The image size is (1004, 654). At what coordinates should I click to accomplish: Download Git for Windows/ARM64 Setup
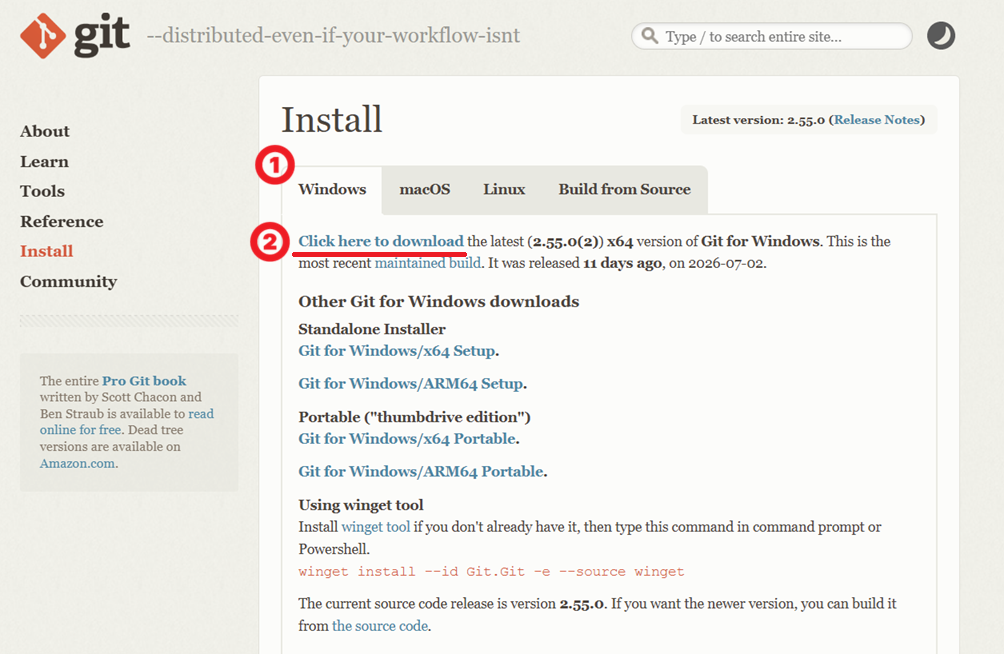pyautogui.click(x=410, y=383)
